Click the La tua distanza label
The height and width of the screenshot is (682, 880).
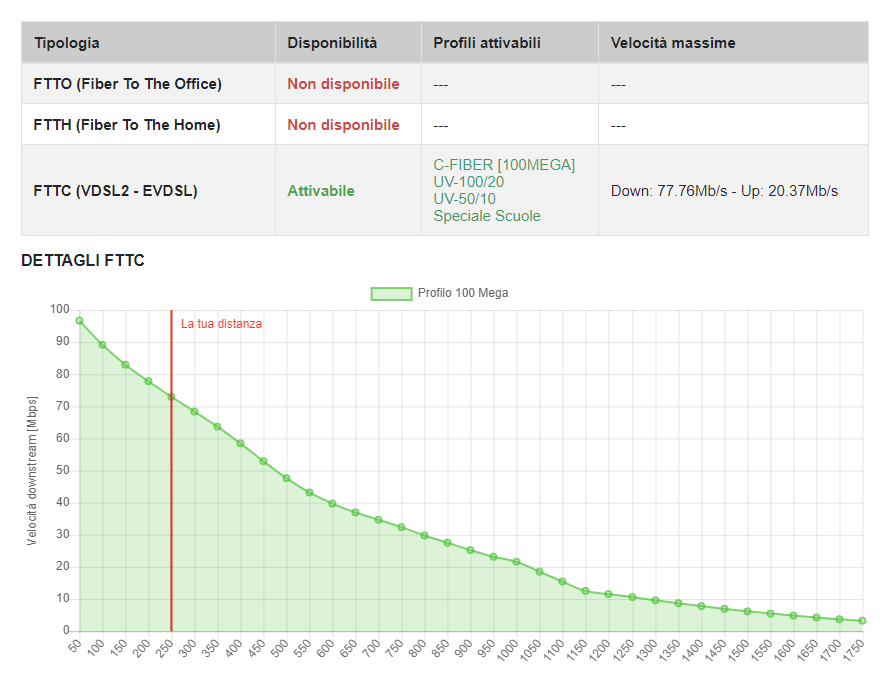tap(221, 324)
